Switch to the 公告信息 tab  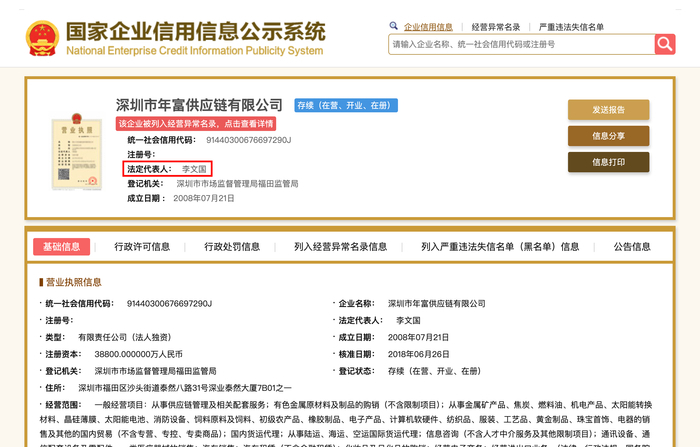(x=632, y=247)
